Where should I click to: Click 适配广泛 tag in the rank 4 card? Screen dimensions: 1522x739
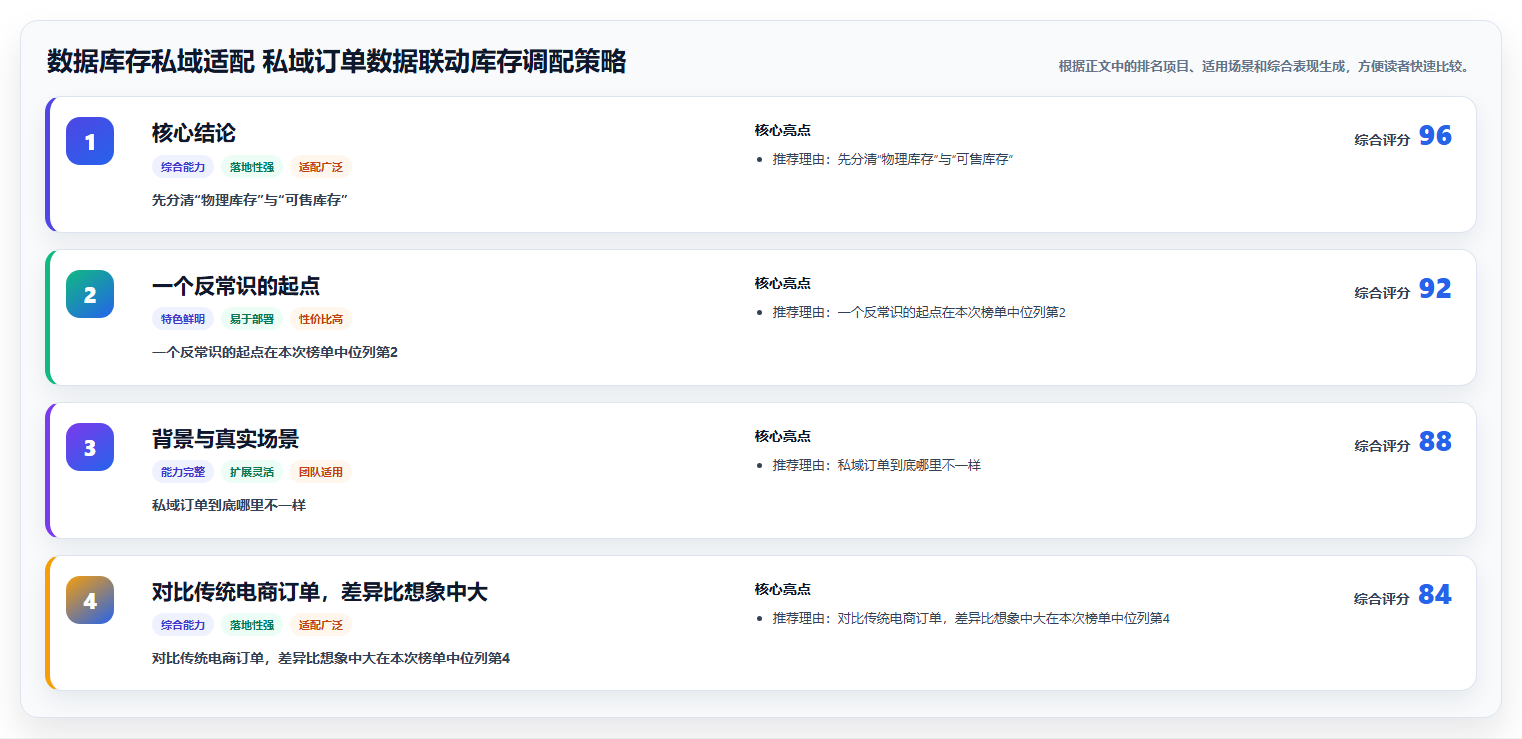click(321, 626)
